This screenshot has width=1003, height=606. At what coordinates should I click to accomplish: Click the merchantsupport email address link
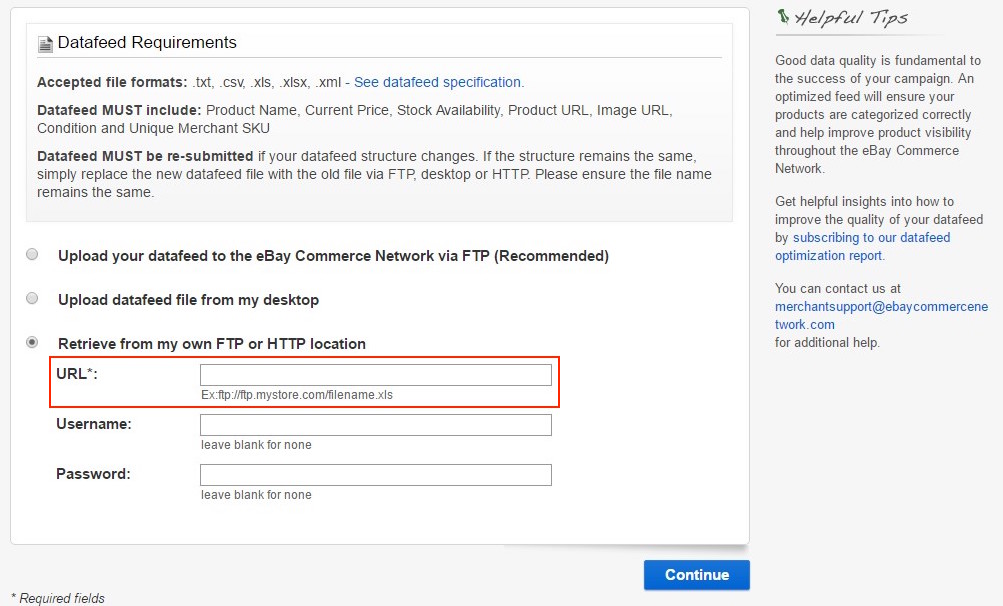881,315
